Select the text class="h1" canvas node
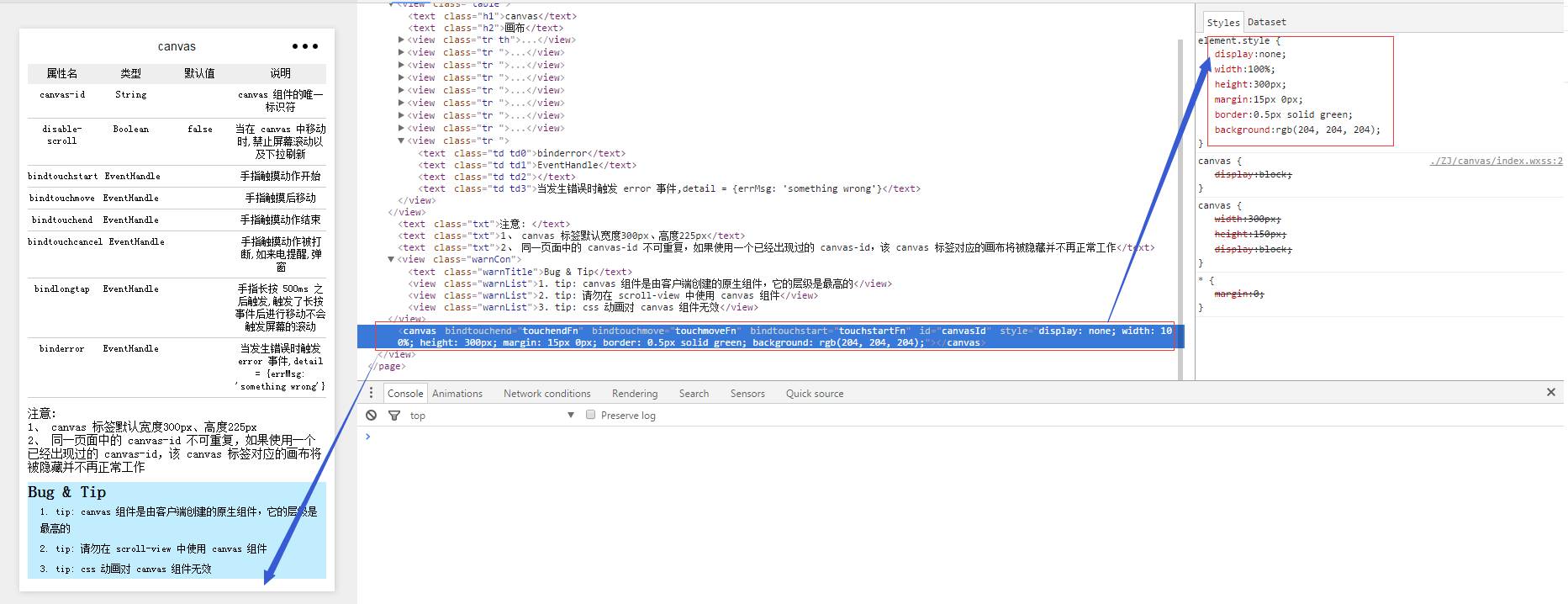This screenshot has width=1568, height=604. [493, 16]
